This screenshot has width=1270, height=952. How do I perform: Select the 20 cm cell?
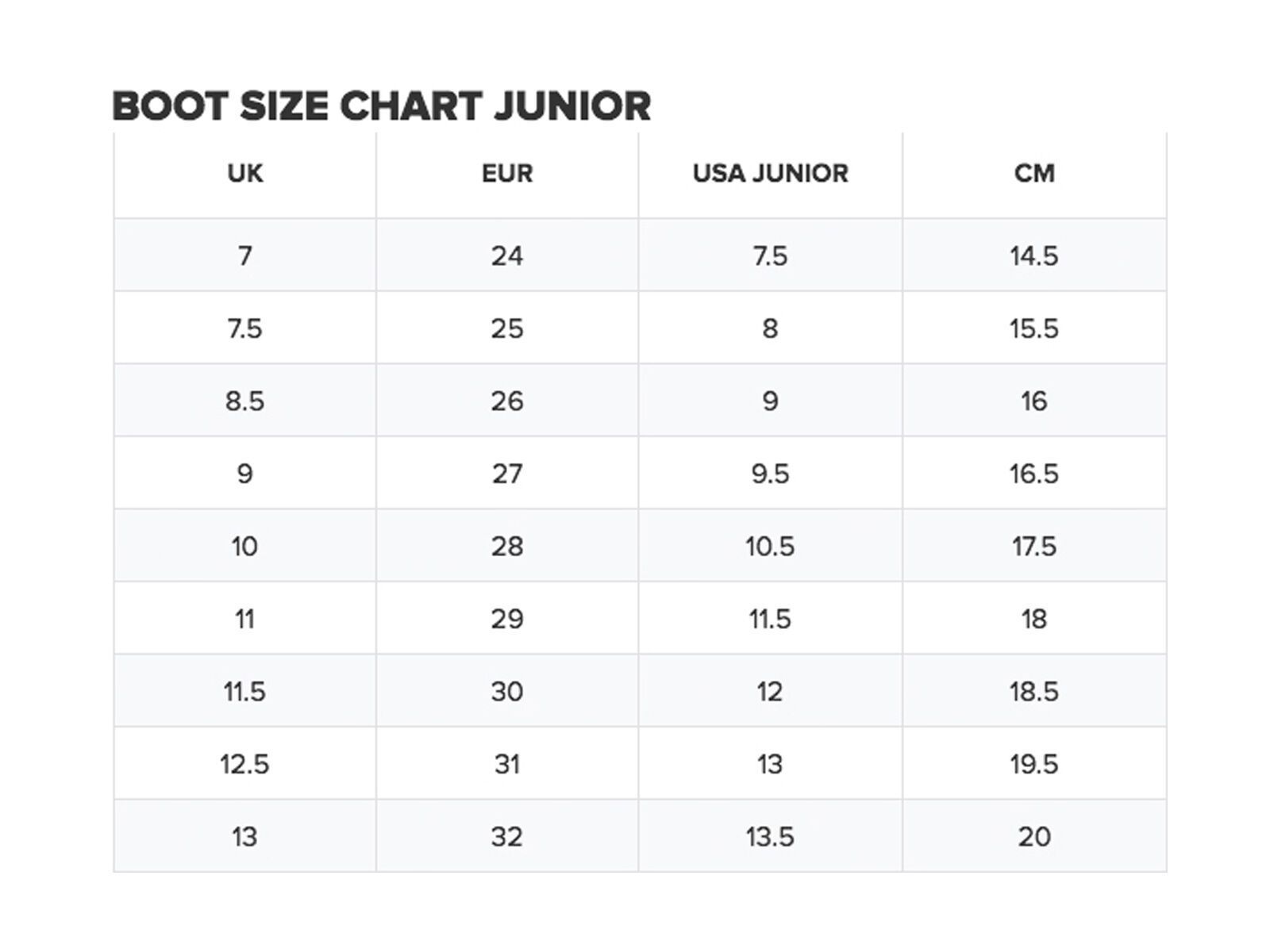pyautogui.click(x=1034, y=837)
